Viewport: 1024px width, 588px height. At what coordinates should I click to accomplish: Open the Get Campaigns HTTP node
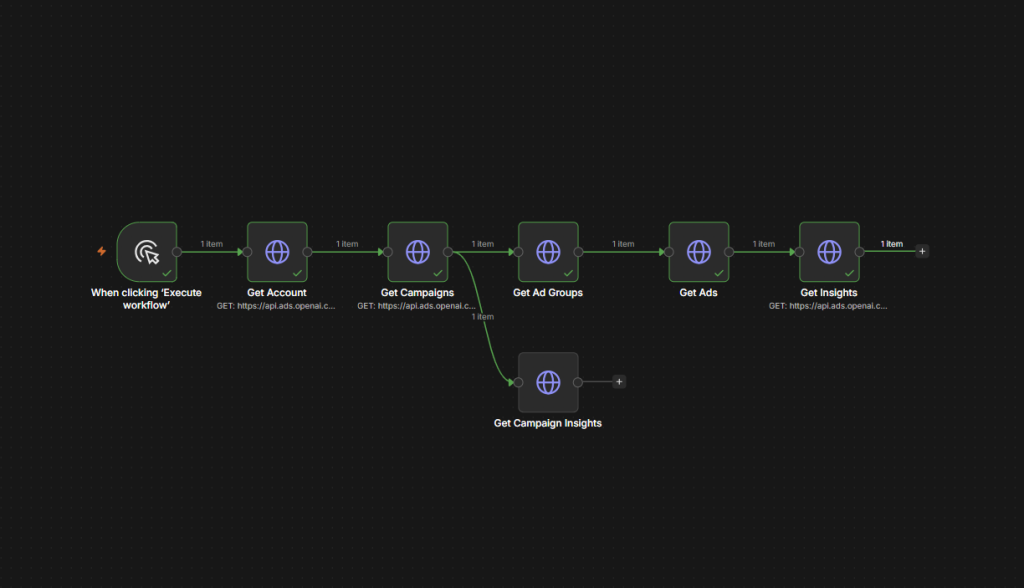[418, 252]
